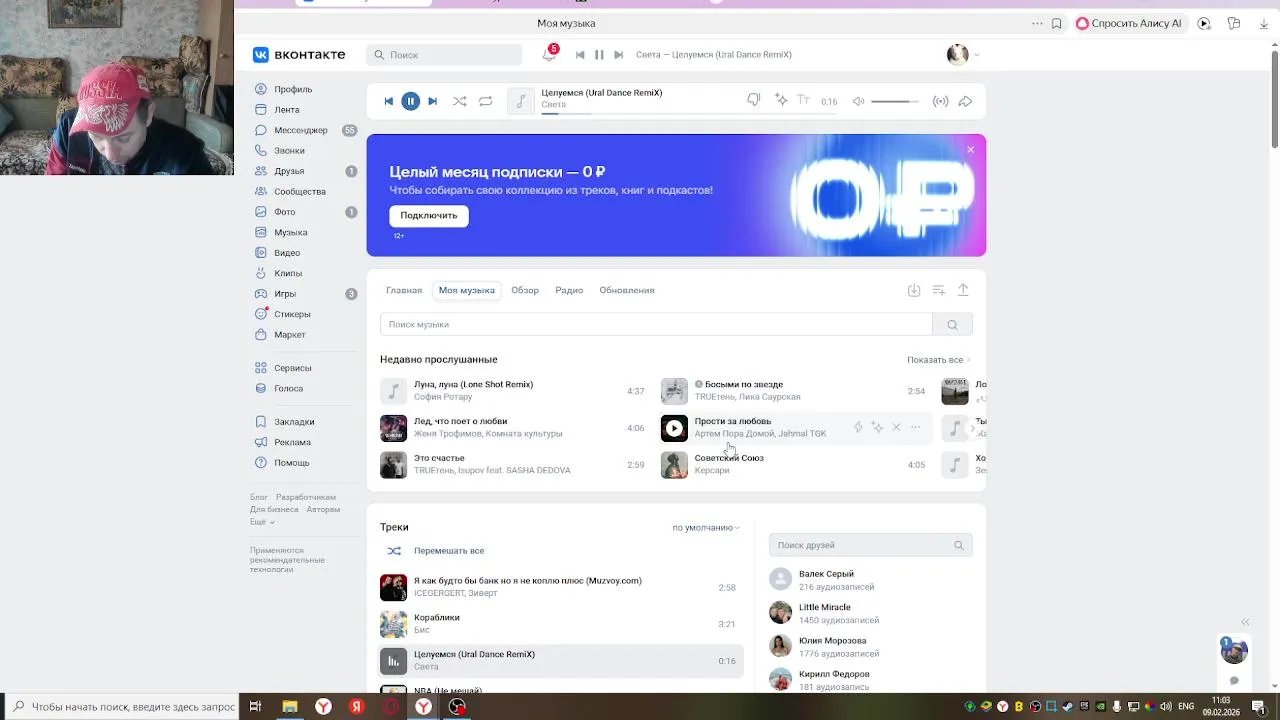Click next track in header mini player
Screen dimensions: 1280x720
click(x=618, y=55)
